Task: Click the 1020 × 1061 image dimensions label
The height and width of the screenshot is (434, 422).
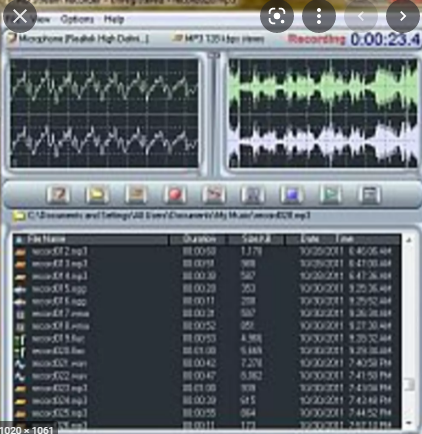Action: (27, 430)
